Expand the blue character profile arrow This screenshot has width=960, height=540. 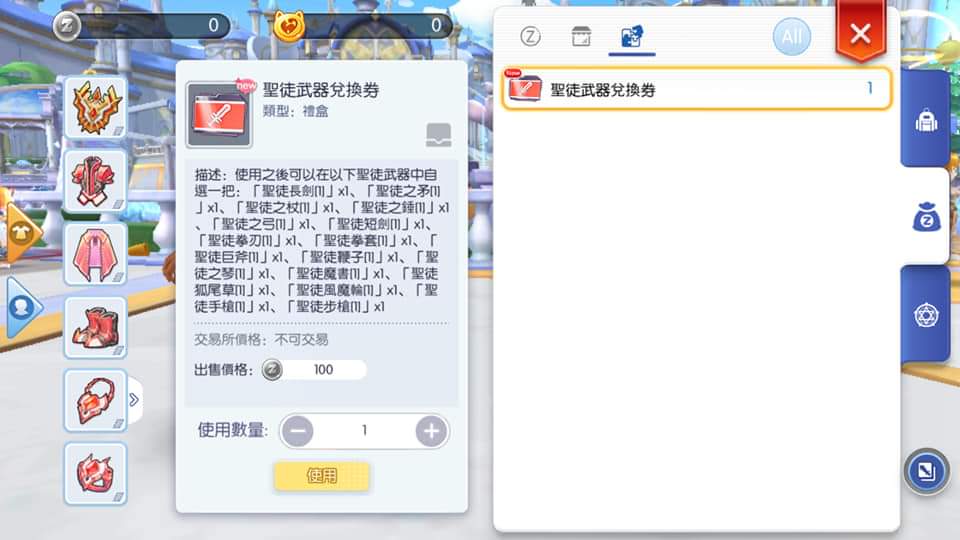(22, 307)
